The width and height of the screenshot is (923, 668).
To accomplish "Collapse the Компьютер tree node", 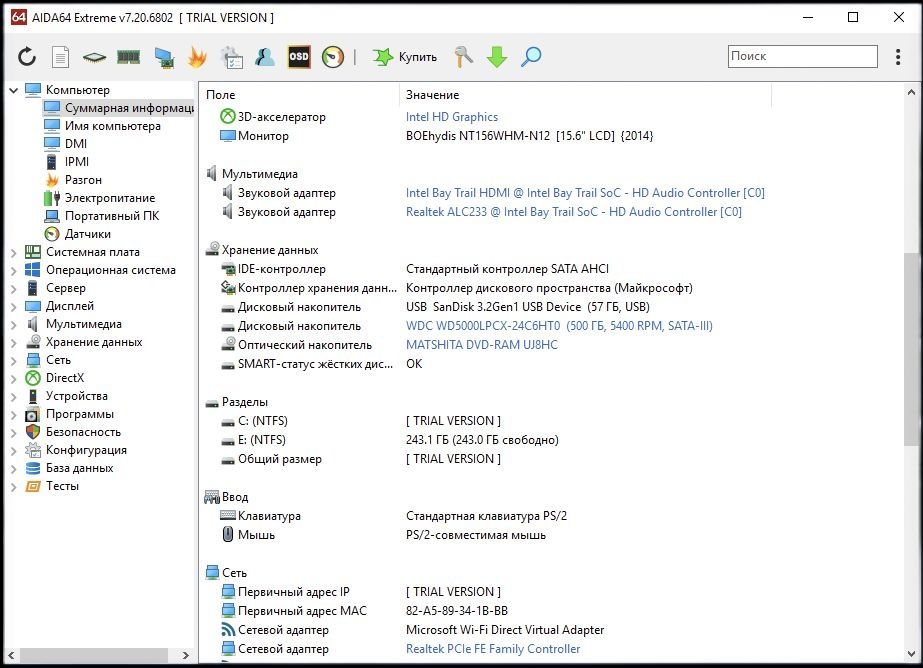I will pos(14,90).
